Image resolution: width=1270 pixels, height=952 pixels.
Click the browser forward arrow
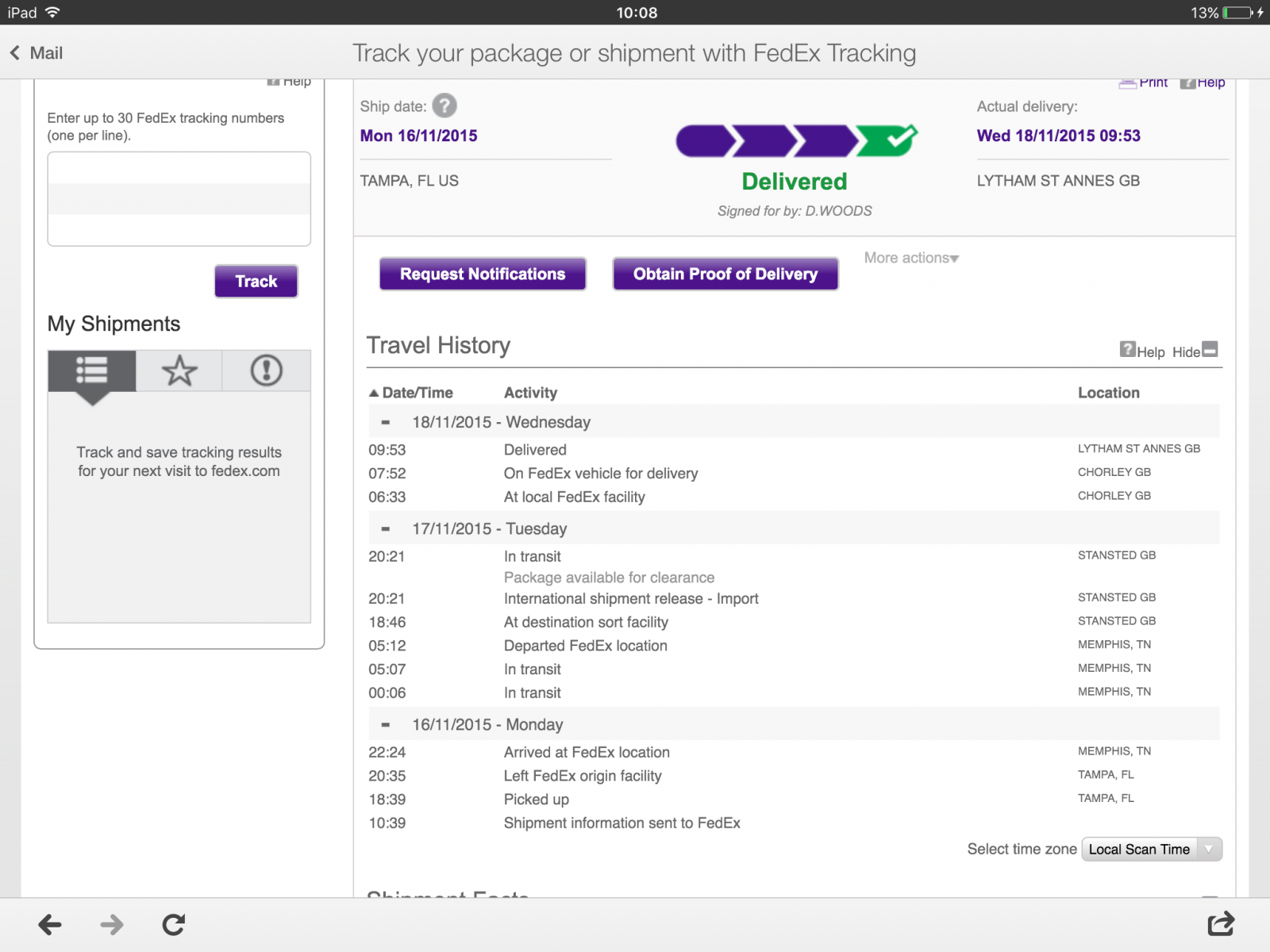coord(112,924)
